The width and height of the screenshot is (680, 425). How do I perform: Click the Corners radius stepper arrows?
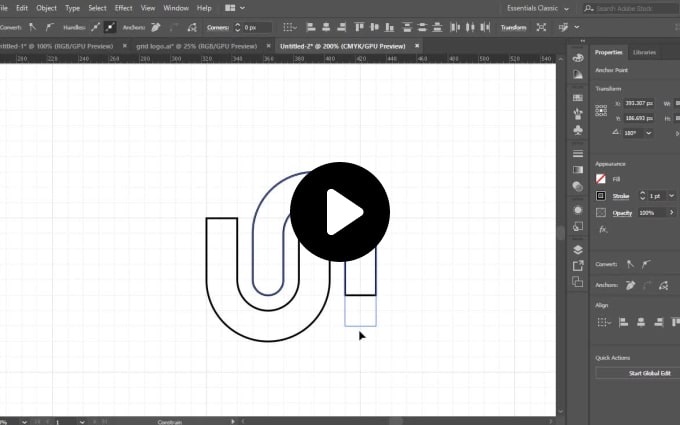click(237, 27)
